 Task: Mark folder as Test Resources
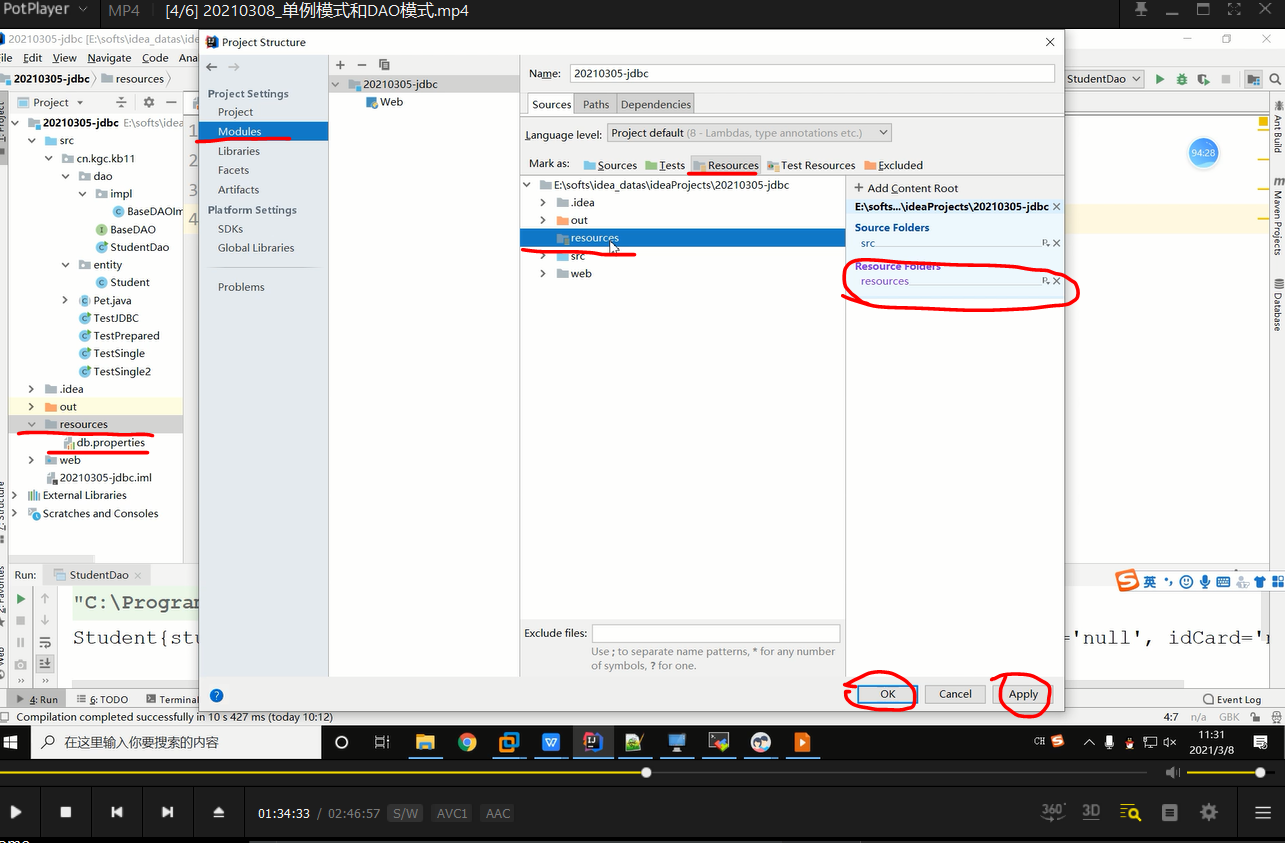click(811, 165)
